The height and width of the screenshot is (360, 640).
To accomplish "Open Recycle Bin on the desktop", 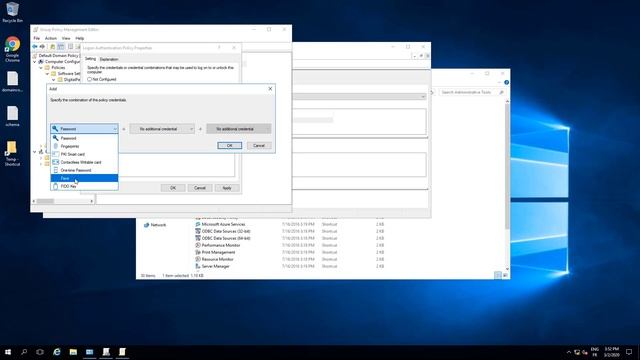I will pos(12,12).
